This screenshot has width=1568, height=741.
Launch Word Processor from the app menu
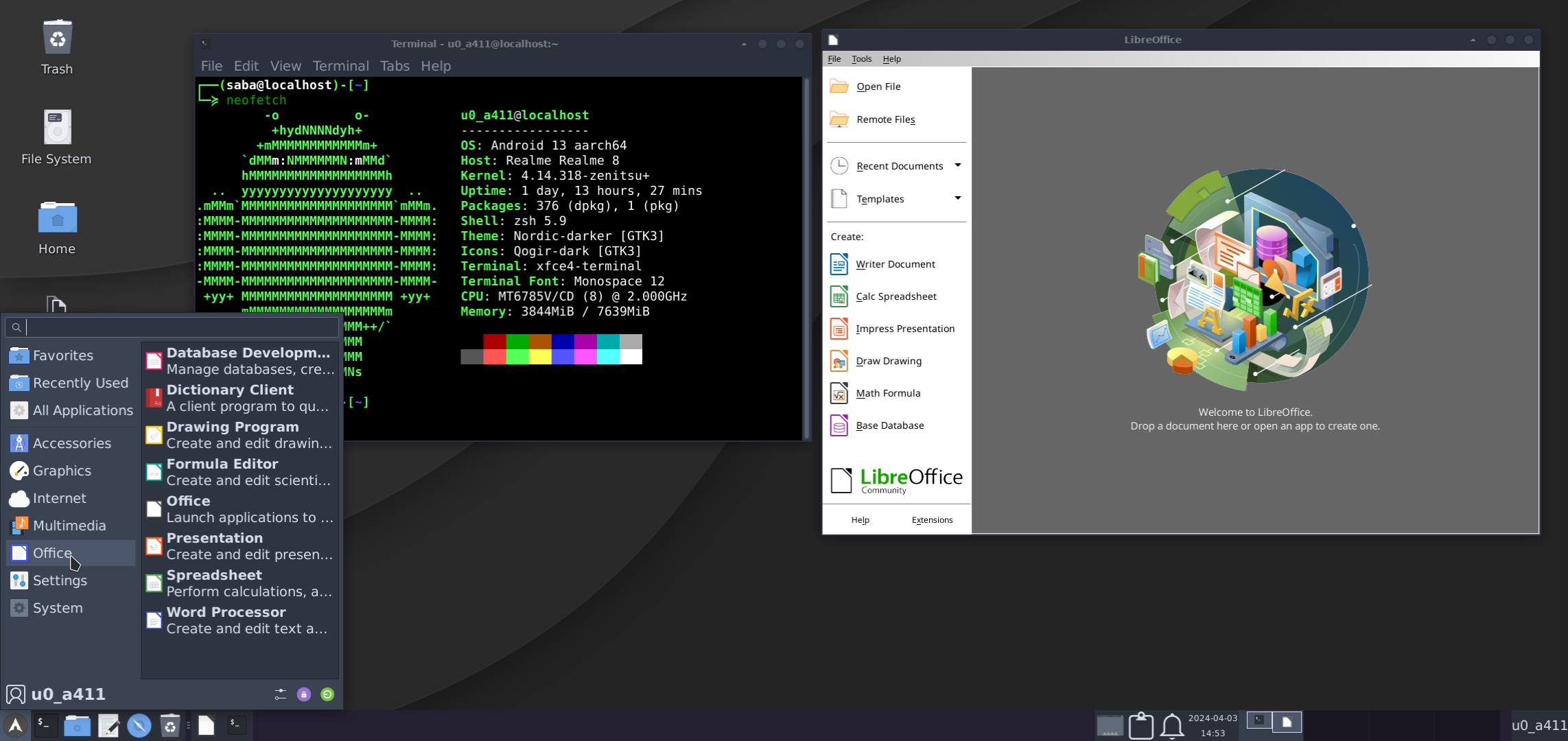point(240,620)
